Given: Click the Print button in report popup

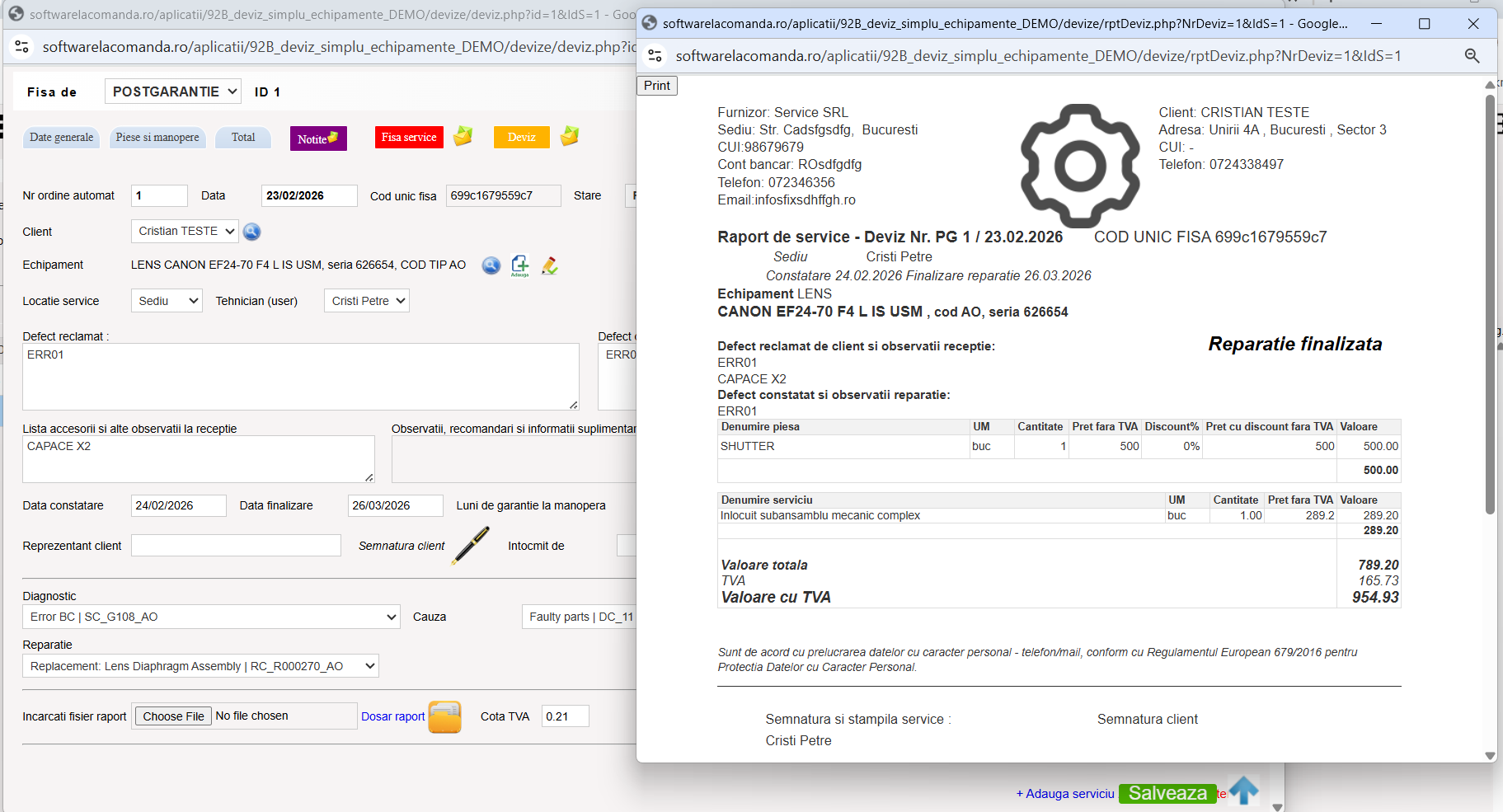Looking at the screenshot, I should click(657, 86).
